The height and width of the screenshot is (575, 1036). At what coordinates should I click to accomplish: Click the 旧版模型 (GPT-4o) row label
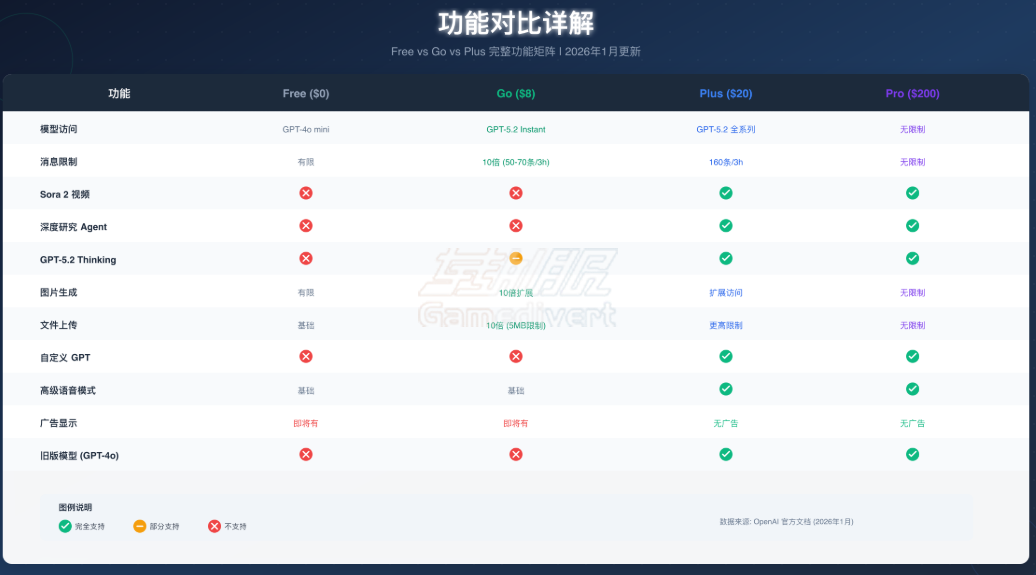click(x=79, y=455)
